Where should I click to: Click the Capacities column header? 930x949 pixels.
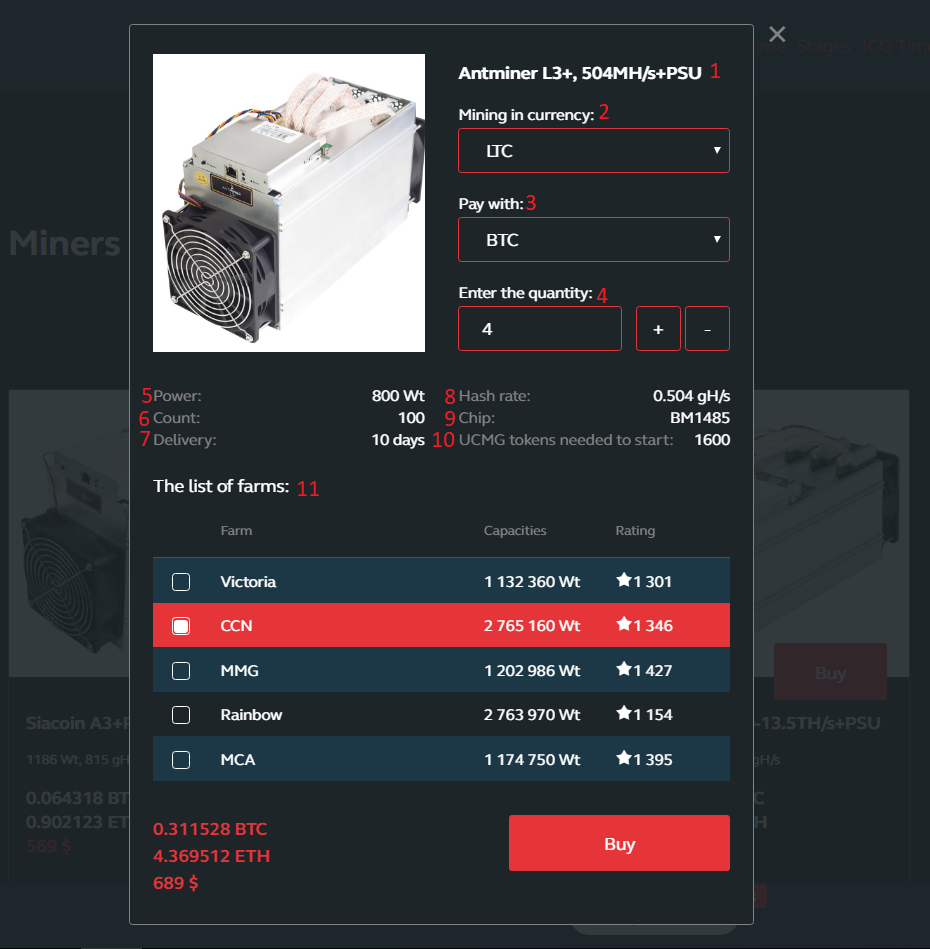click(x=515, y=531)
